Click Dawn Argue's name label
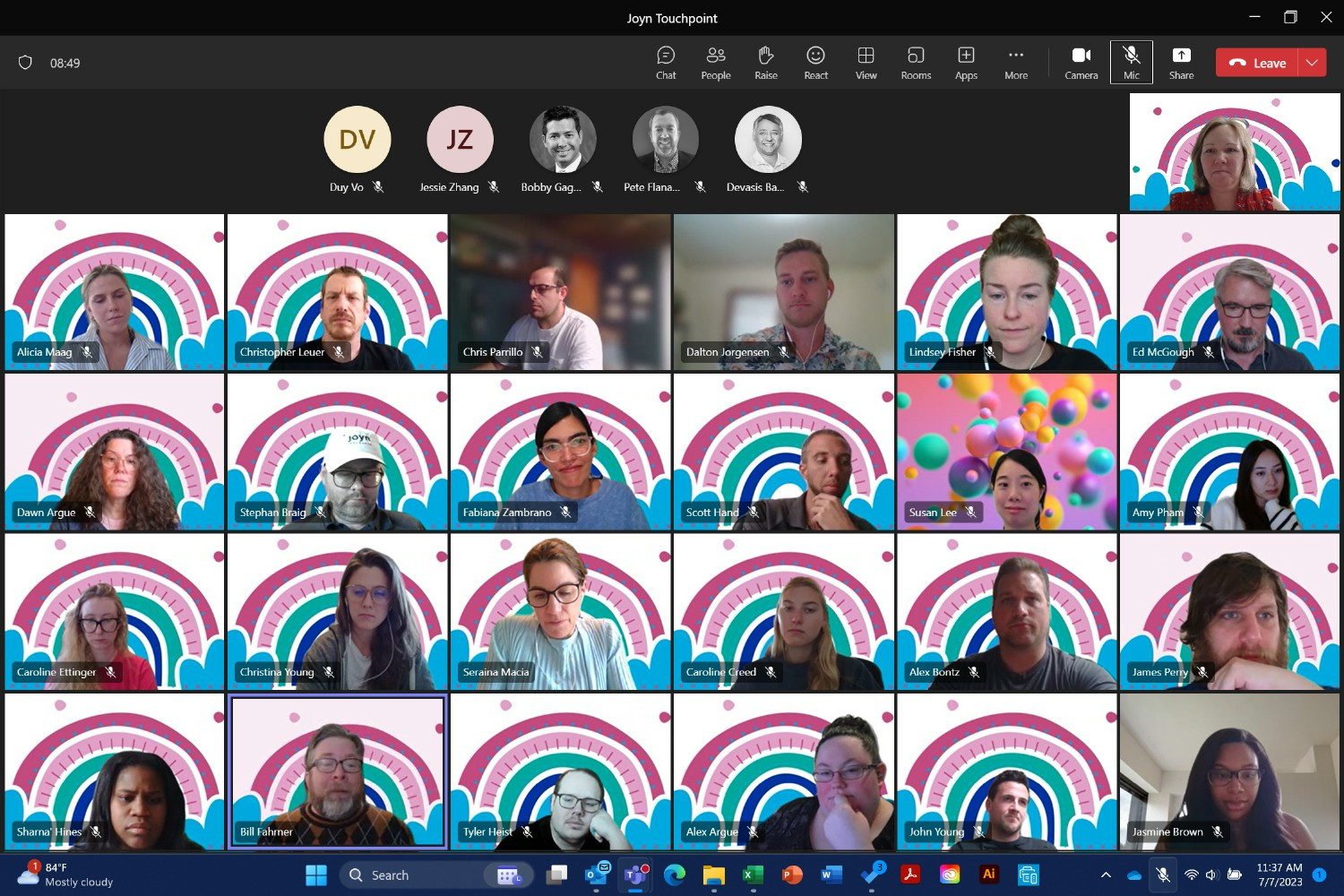The height and width of the screenshot is (896, 1344). 46,513
